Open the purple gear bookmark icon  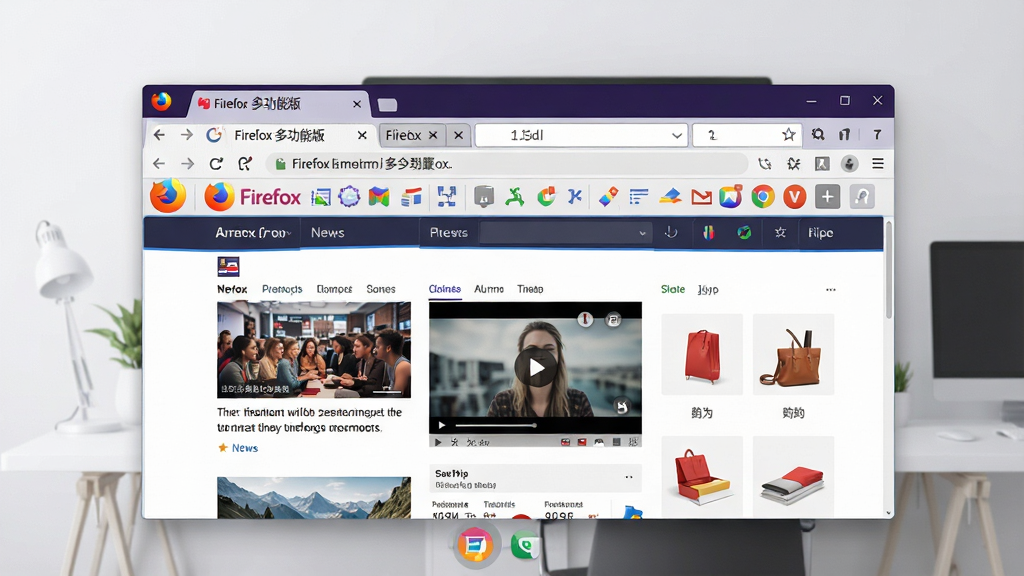(x=349, y=197)
